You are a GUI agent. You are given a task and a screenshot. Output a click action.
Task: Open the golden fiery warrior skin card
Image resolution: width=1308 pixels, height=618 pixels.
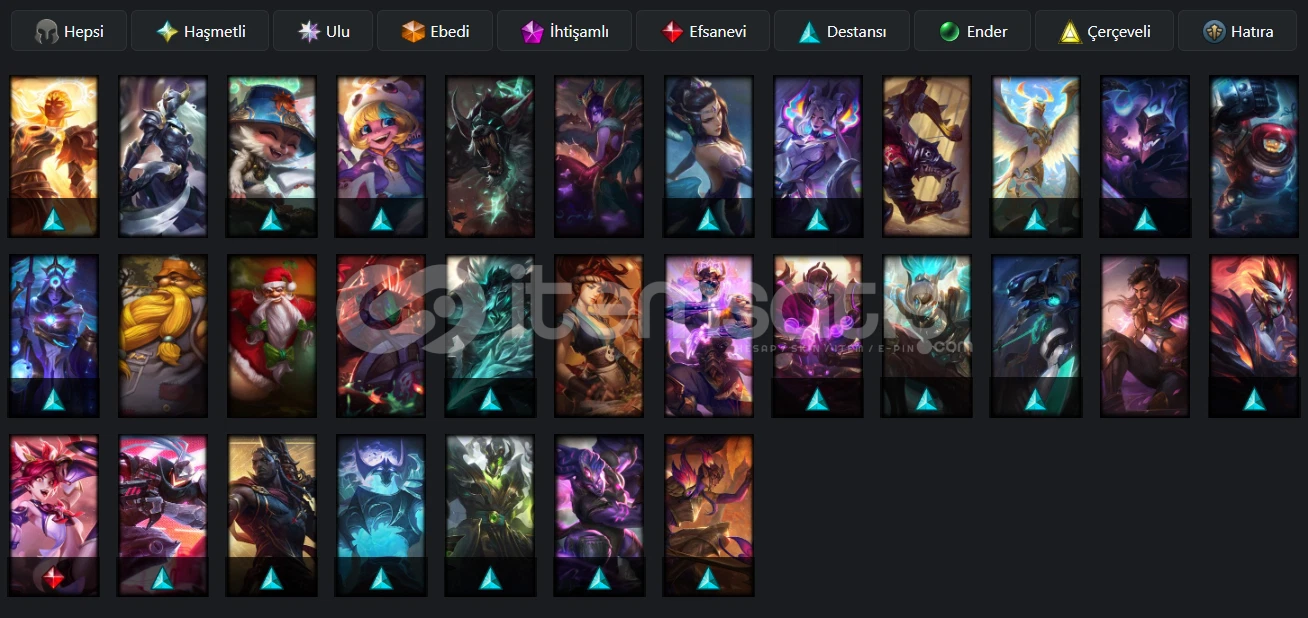[x=54, y=156]
